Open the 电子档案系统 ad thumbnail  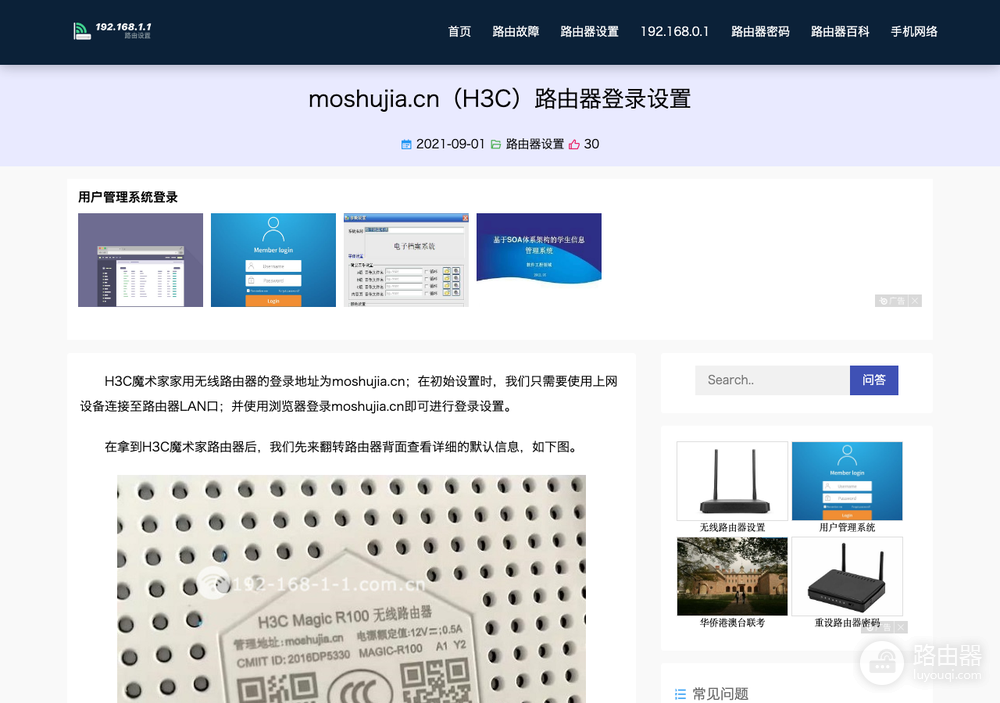[x=406, y=260]
